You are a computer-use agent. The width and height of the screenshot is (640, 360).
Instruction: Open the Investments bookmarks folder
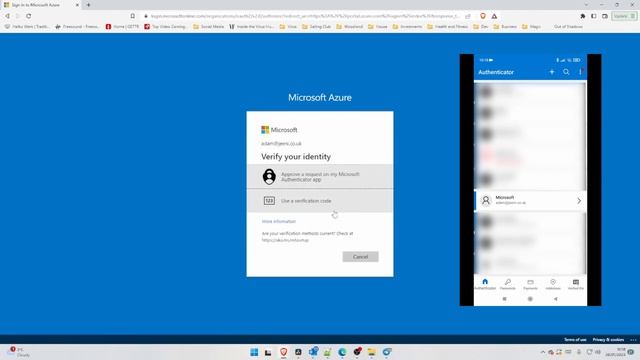(x=407, y=27)
